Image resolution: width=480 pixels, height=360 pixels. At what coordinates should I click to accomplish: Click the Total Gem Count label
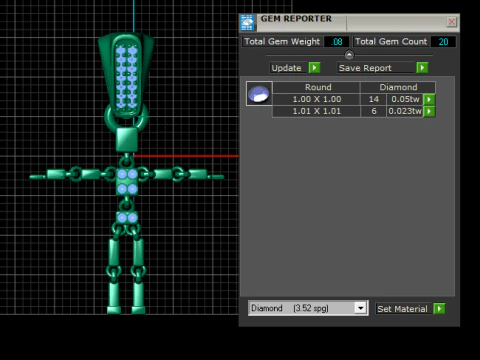(391, 42)
